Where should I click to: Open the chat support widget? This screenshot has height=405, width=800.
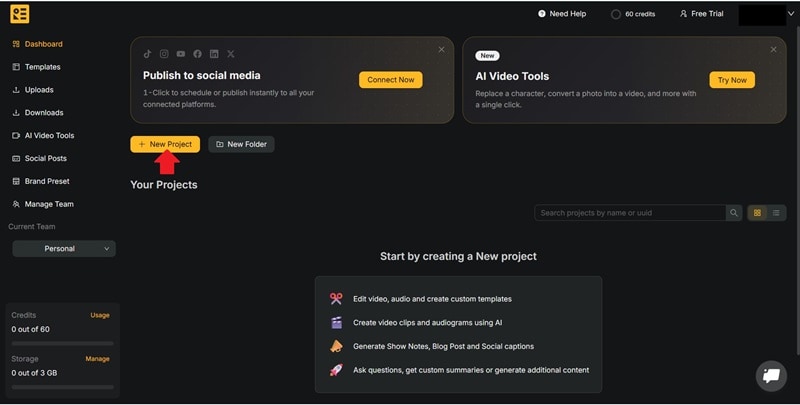coord(771,376)
